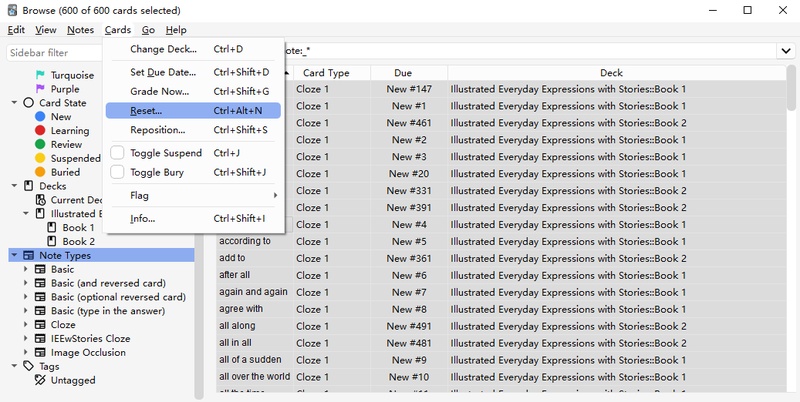The width and height of the screenshot is (800, 402).
Task: Expand the Cloze note type node
Action: click(x=26, y=325)
